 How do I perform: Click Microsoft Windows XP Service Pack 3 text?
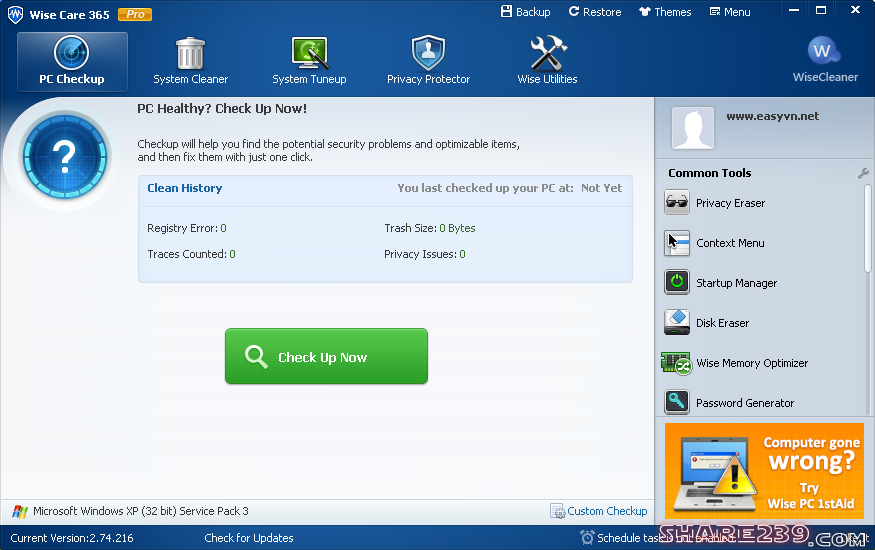coord(141,511)
